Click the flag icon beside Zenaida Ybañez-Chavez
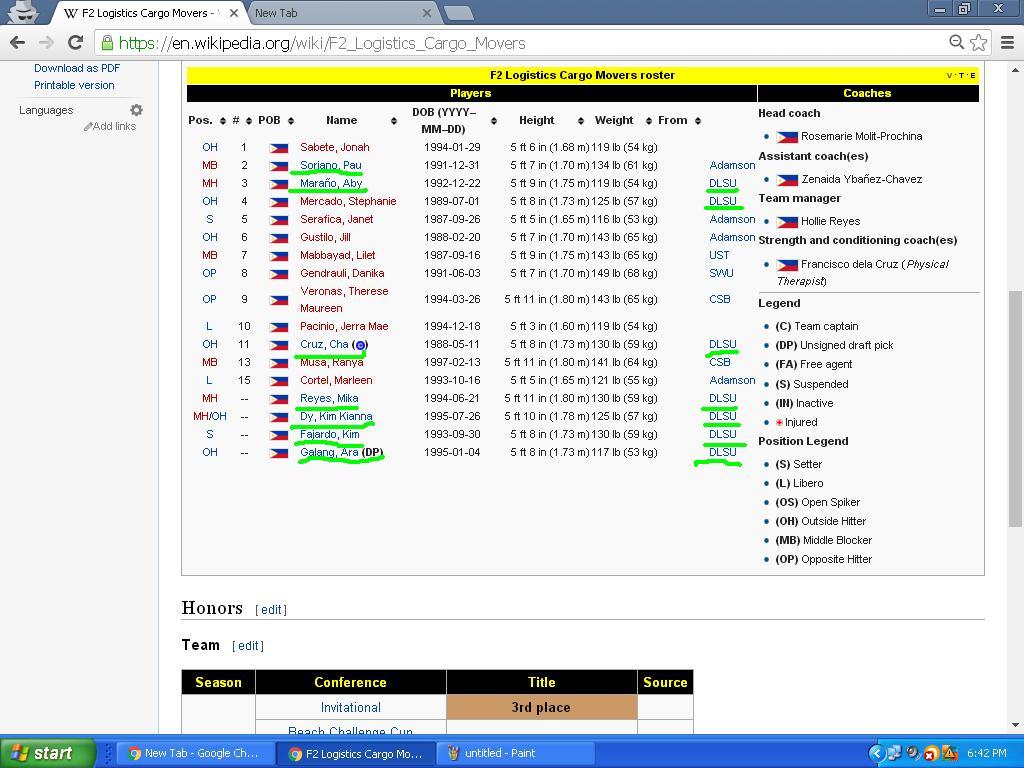Image resolution: width=1024 pixels, height=768 pixels. (787, 180)
